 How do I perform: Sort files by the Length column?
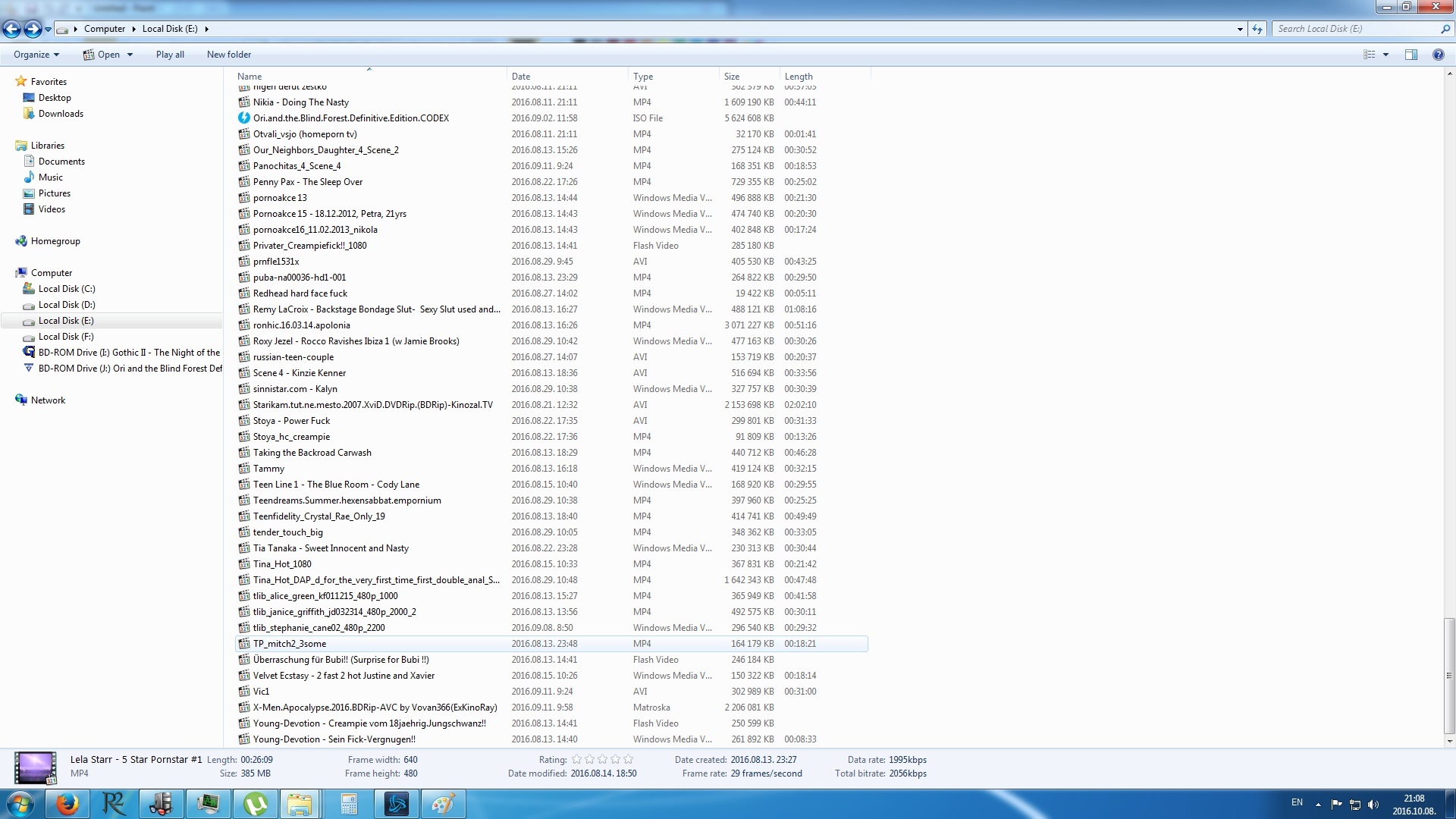click(x=825, y=77)
